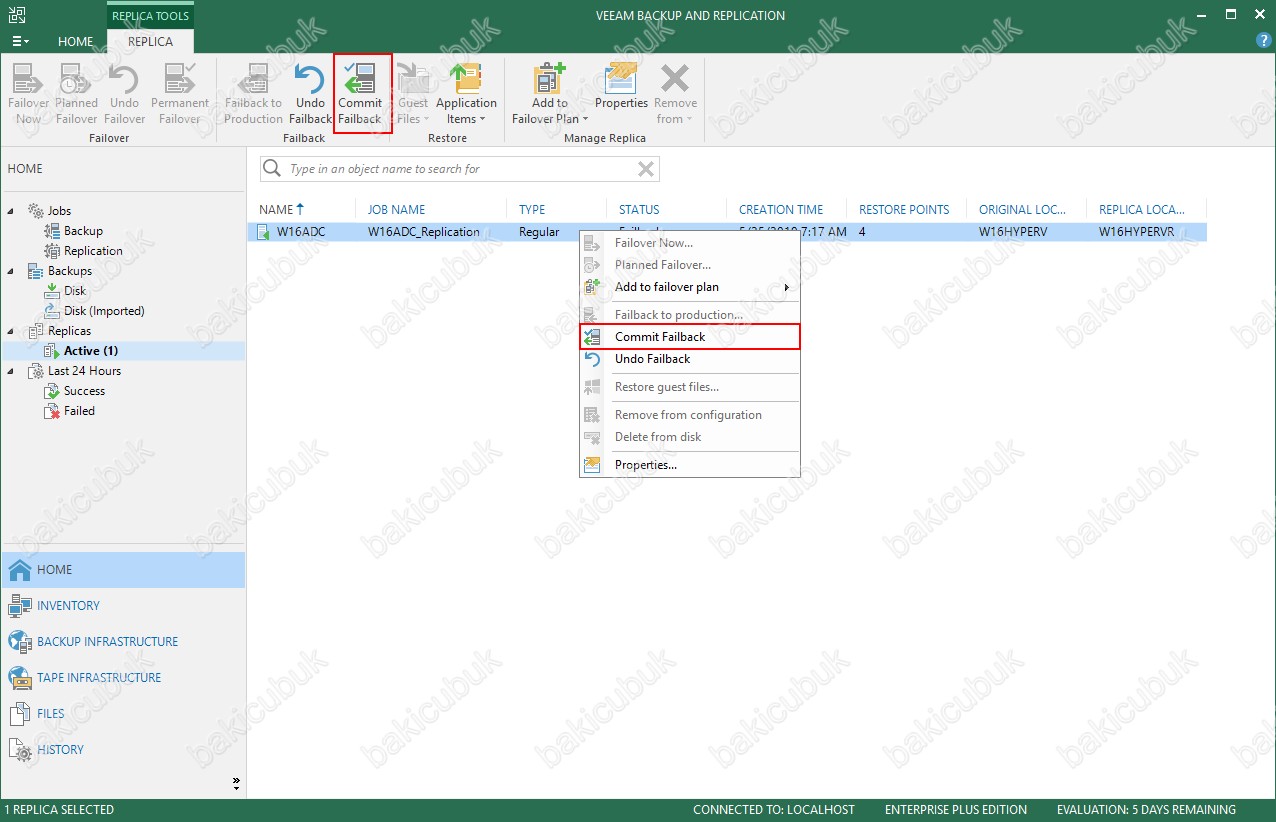Choose Commit Failback from the context menu

click(690, 337)
